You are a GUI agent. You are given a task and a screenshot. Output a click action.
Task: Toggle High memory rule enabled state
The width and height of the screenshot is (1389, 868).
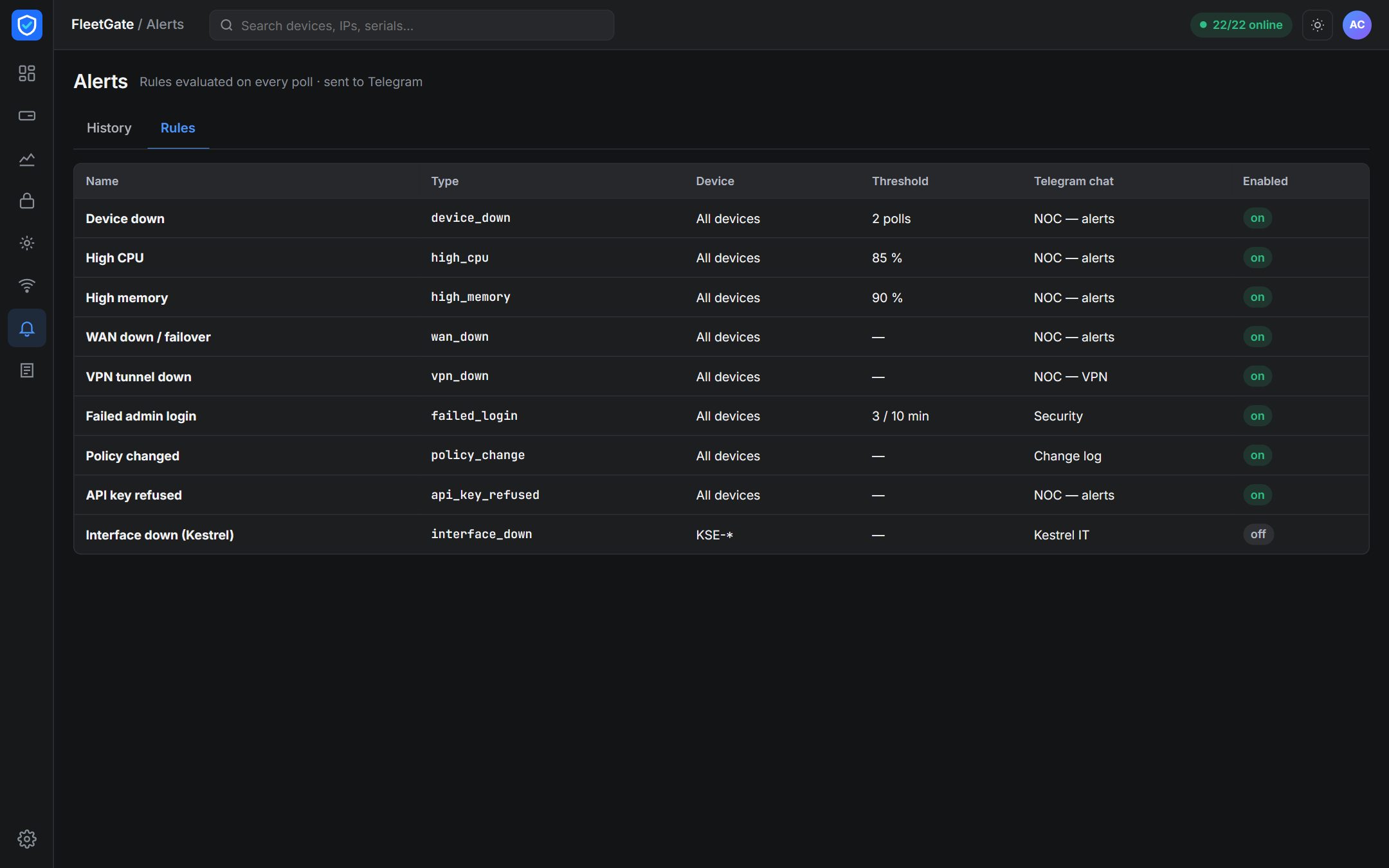(x=1257, y=297)
